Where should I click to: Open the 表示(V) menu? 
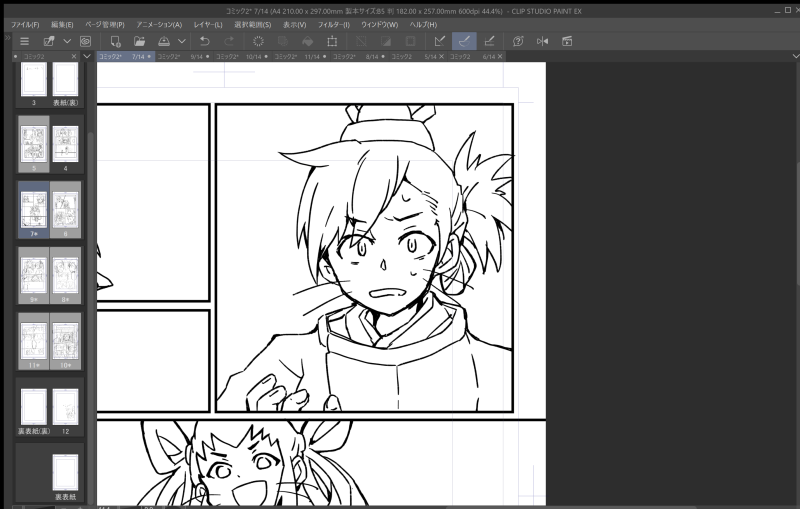295,24
